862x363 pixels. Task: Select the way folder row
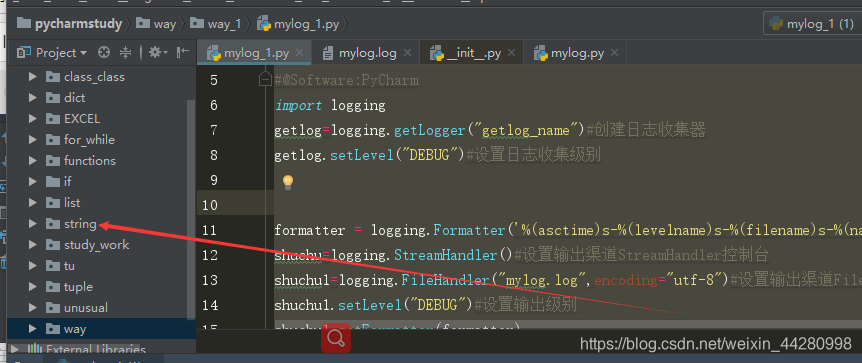point(101,329)
